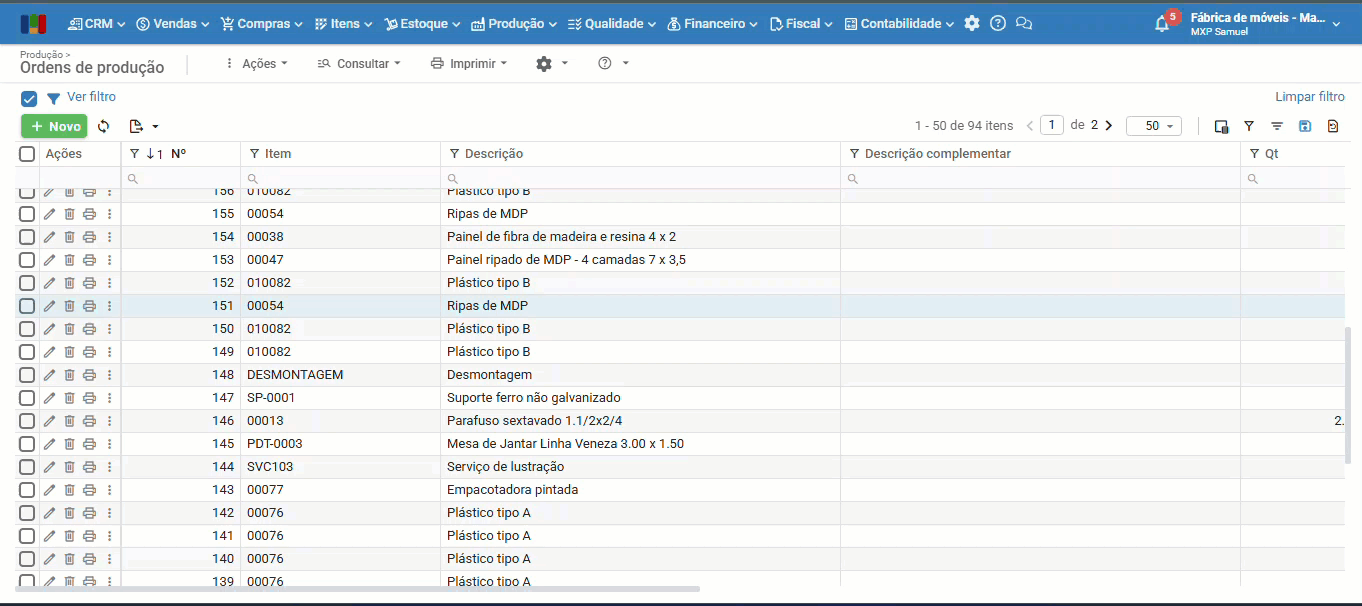Edit order 155 with pencil icon

pyautogui.click(x=49, y=214)
